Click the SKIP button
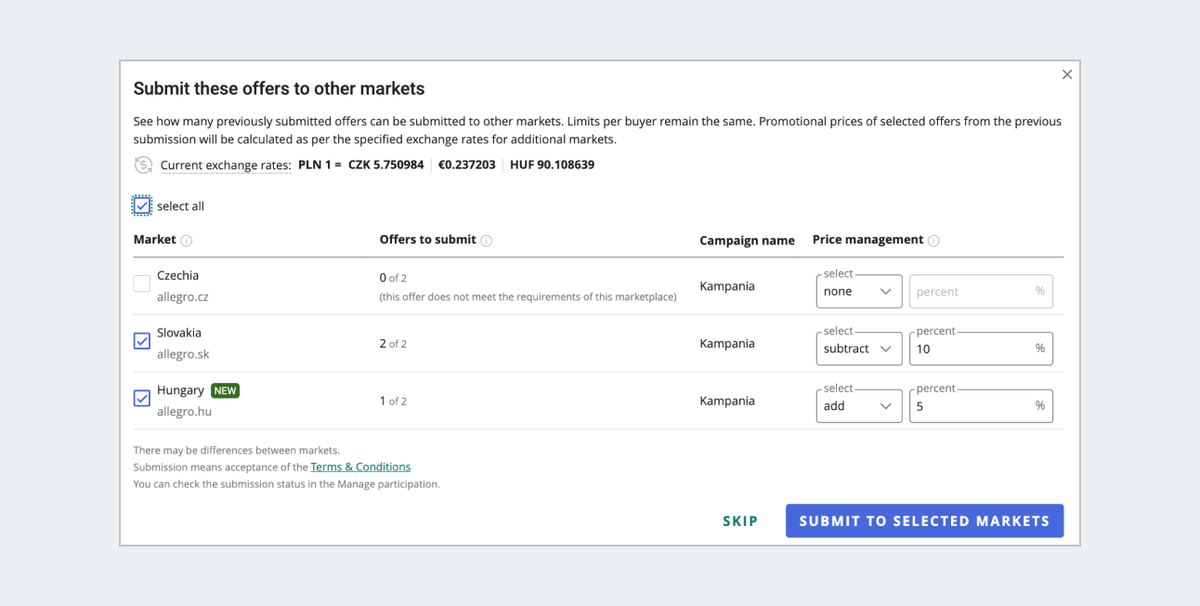 click(x=740, y=521)
